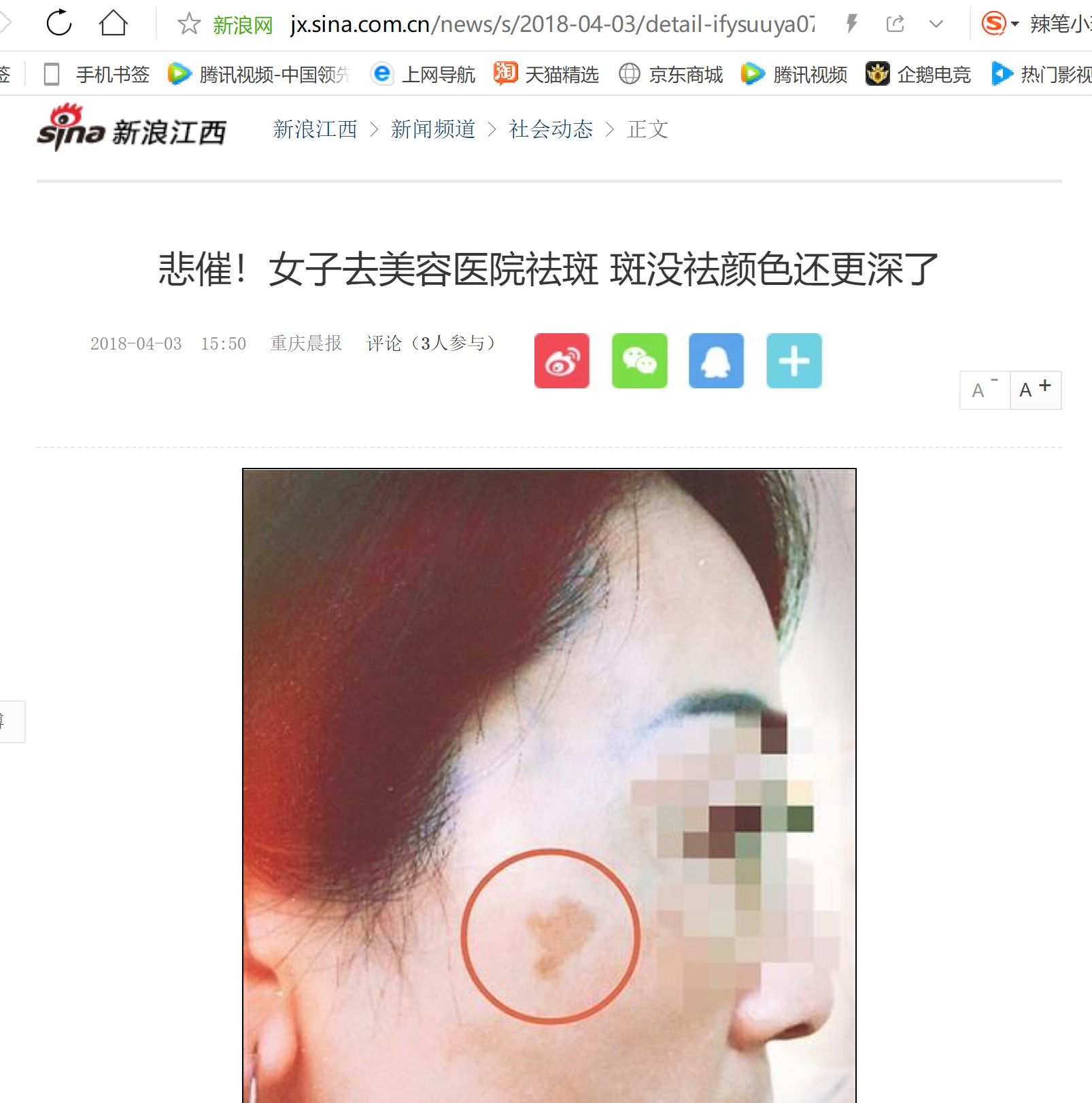The image size is (1092, 1103).
Task: Click the URL address field
Action: (552, 24)
